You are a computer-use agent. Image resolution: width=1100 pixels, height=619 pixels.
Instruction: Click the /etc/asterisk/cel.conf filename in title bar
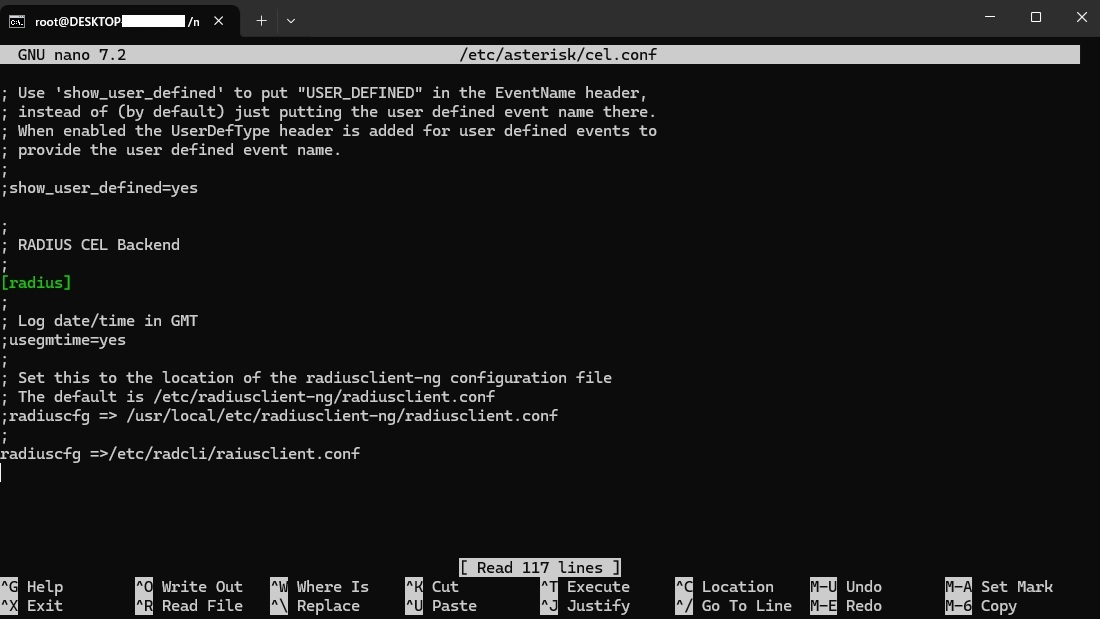558,55
